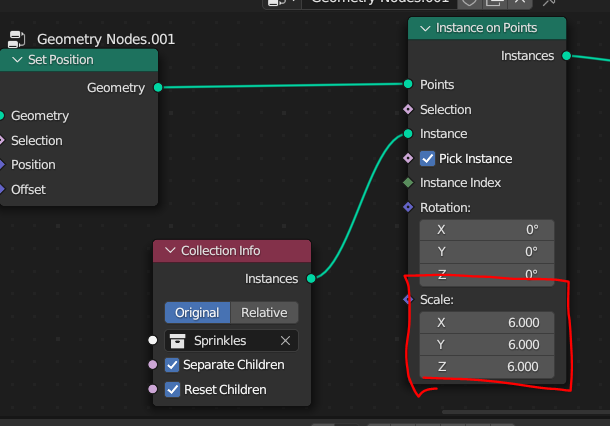Click the horizontal scrollbar of the node editor
The height and width of the screenshot is (426, 610).
(x=526, y=412)
